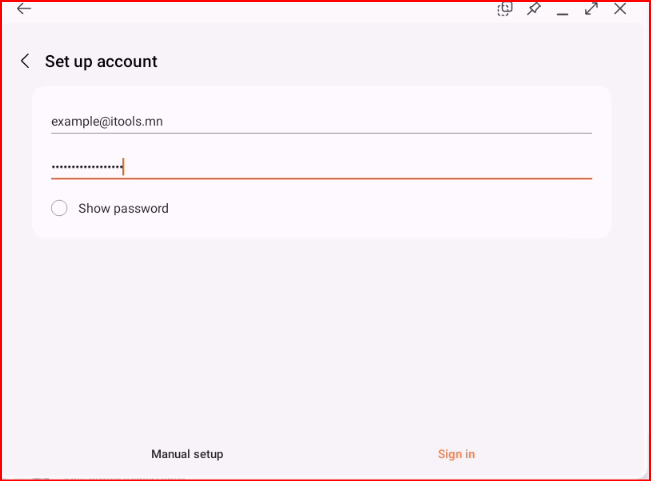Tap the orange Sign in button

pyautogui.click(x=456, y=454)
